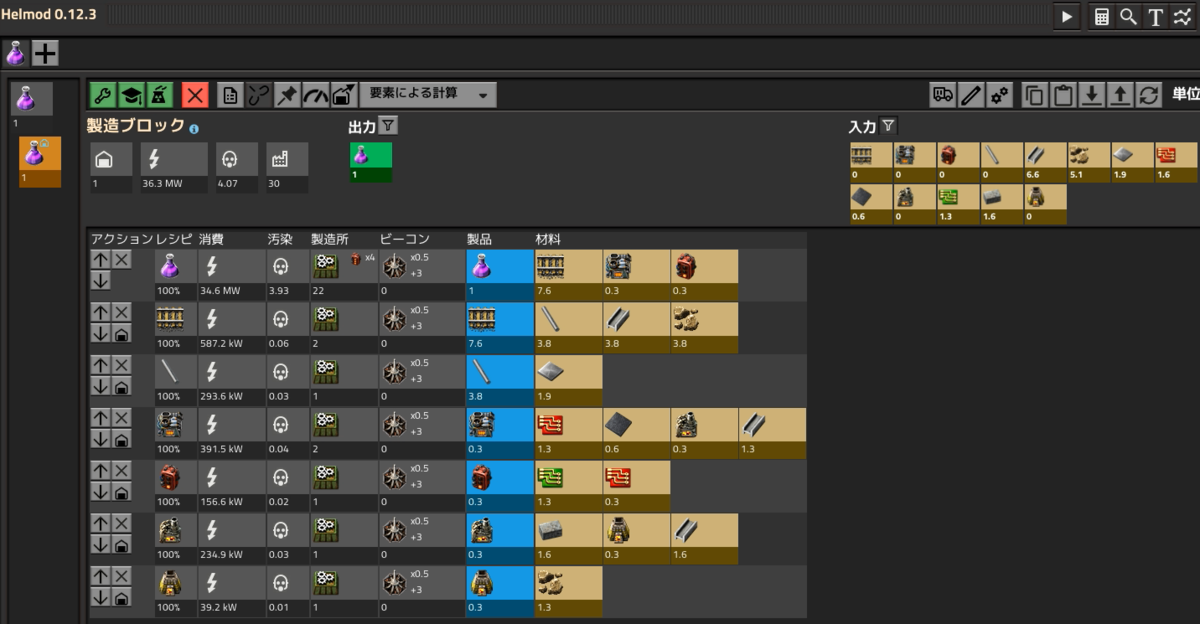Click the input tile showing 1.9
1200x624 pixels.
(1132, 162)
